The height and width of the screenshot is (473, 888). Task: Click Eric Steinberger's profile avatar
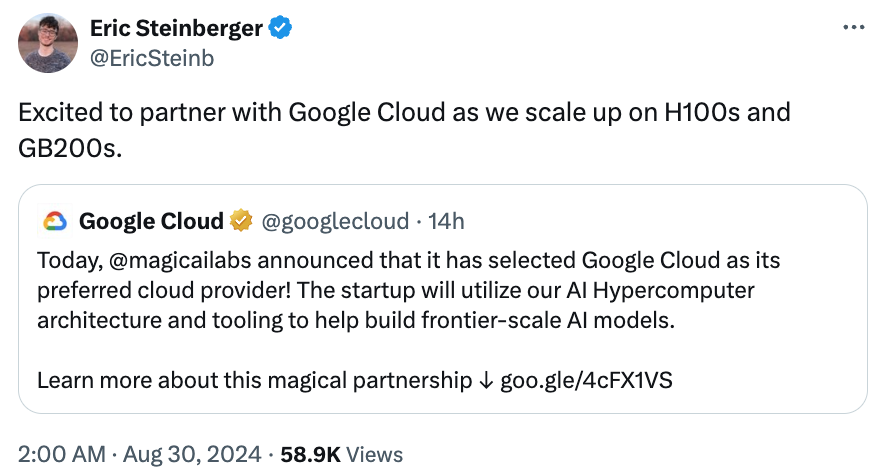click(47, 43)
